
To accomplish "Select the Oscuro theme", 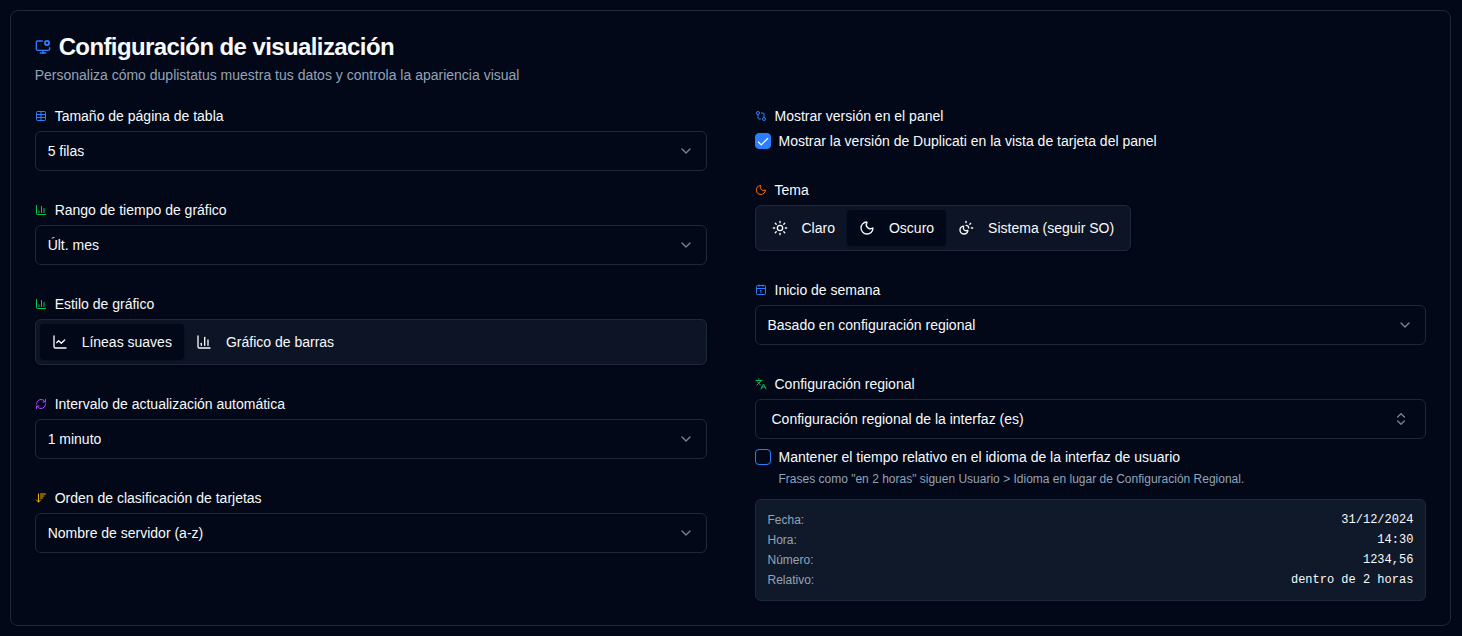I will coord(896,228).
